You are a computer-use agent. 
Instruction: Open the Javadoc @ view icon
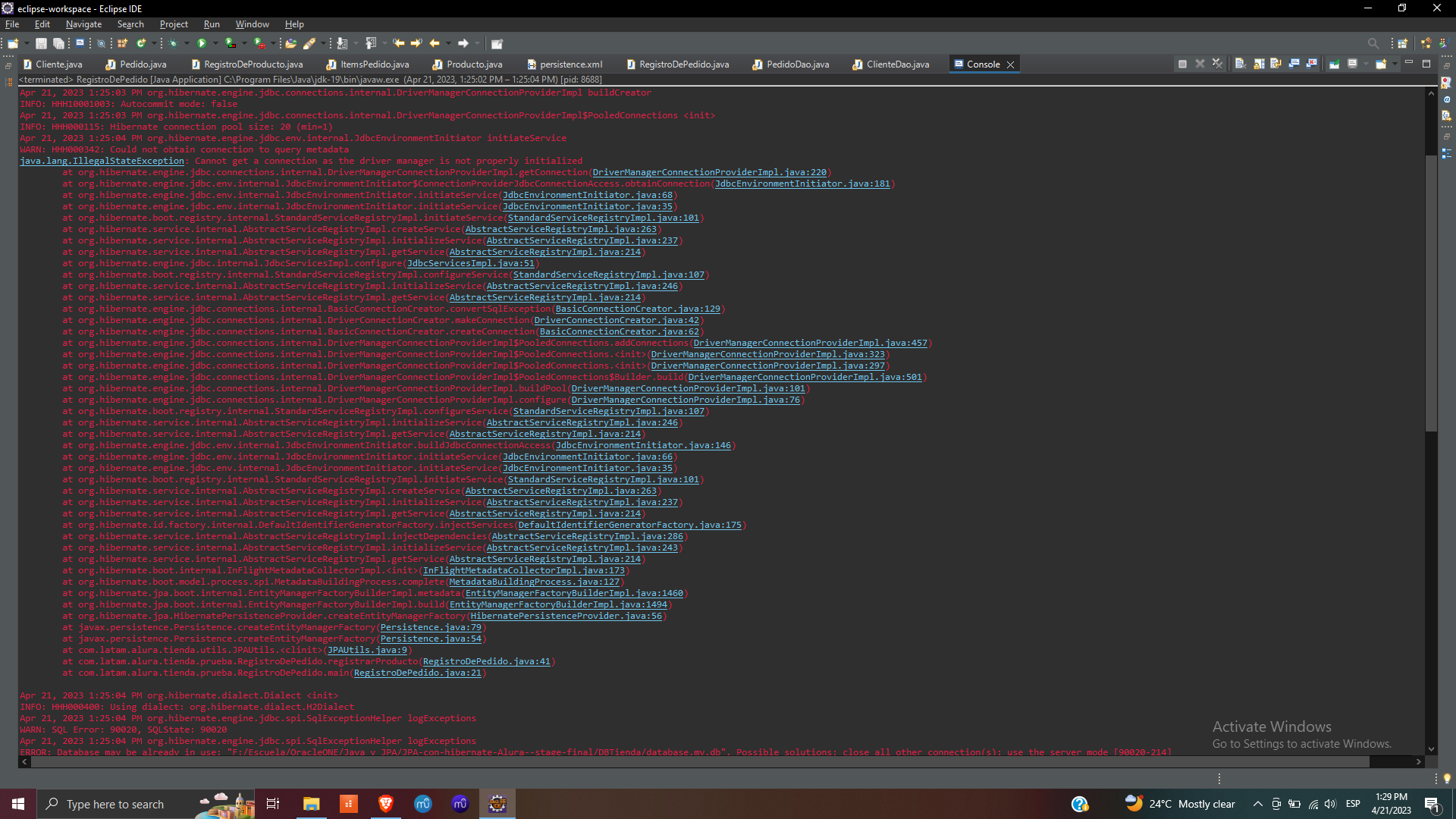[x=1446, y=99]
